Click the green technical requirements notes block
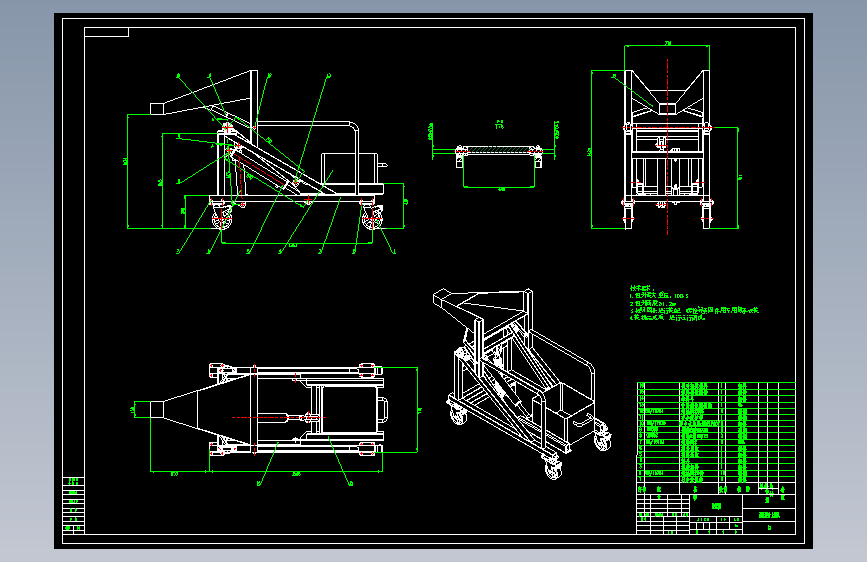The image size is (867, 562). tap(694, 303)
